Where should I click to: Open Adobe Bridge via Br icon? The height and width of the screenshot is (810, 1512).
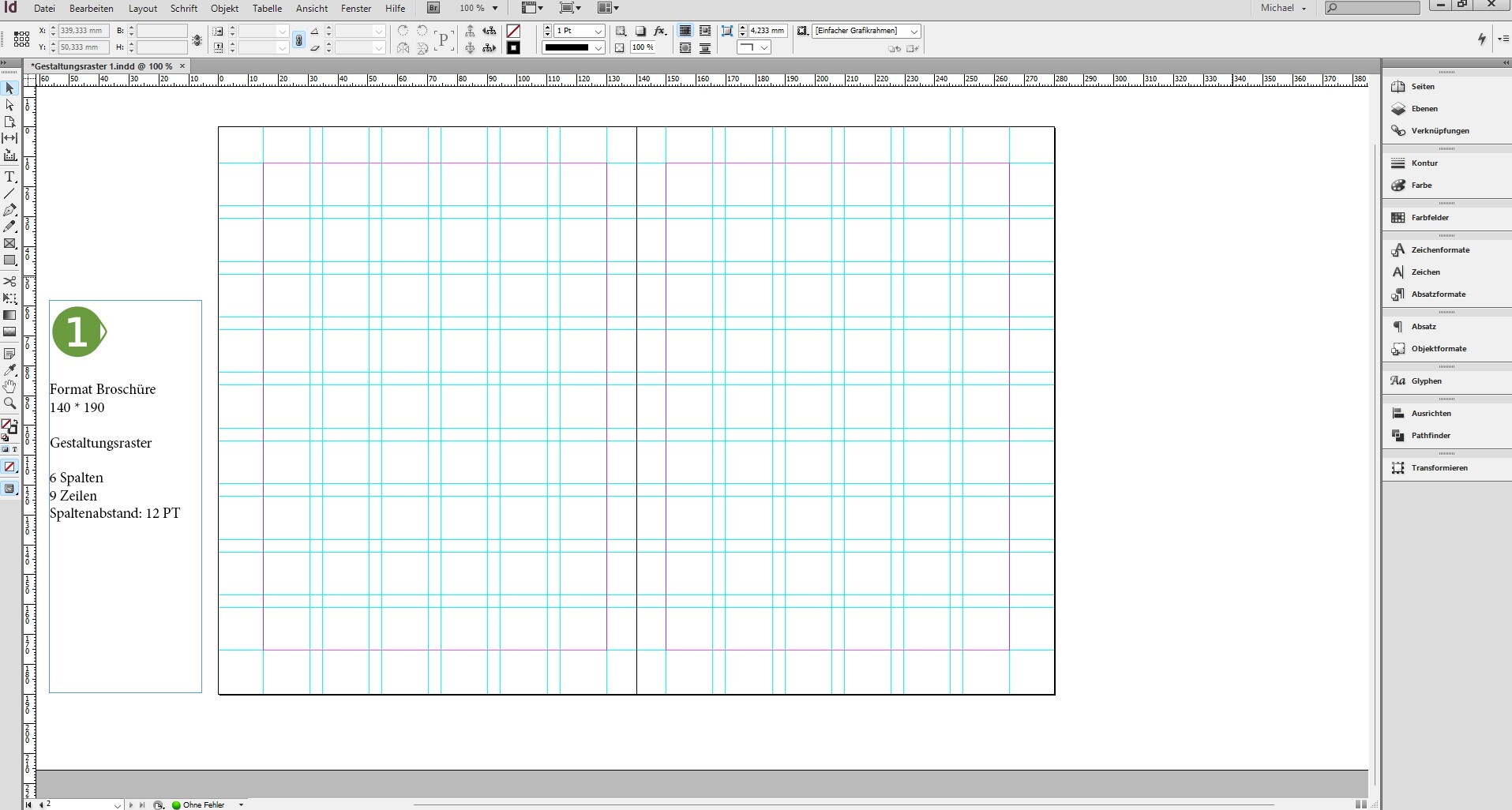tap(433, 8)
